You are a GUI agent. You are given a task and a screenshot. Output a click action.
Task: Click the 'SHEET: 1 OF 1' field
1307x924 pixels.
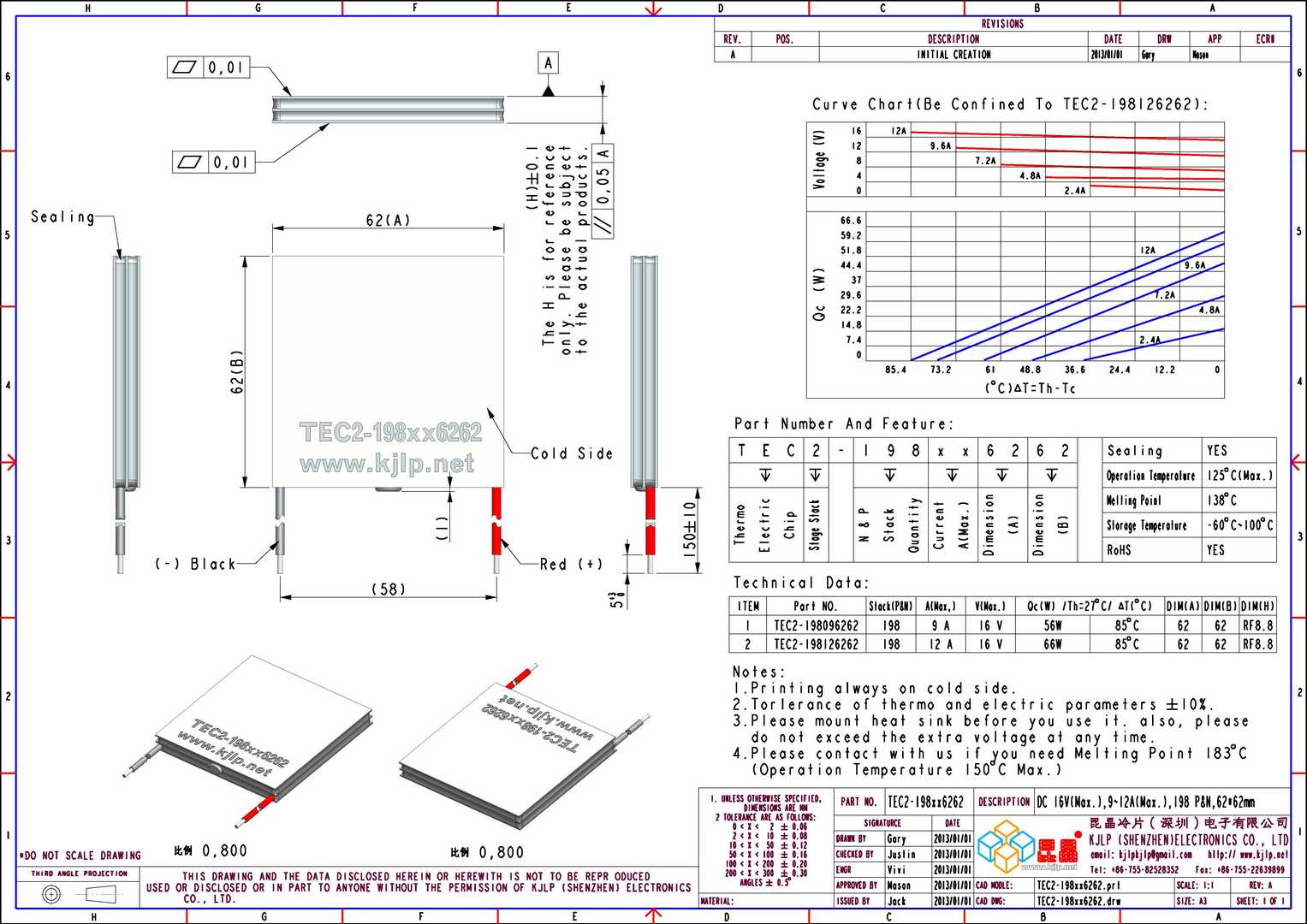click(x=1261, y=901)
